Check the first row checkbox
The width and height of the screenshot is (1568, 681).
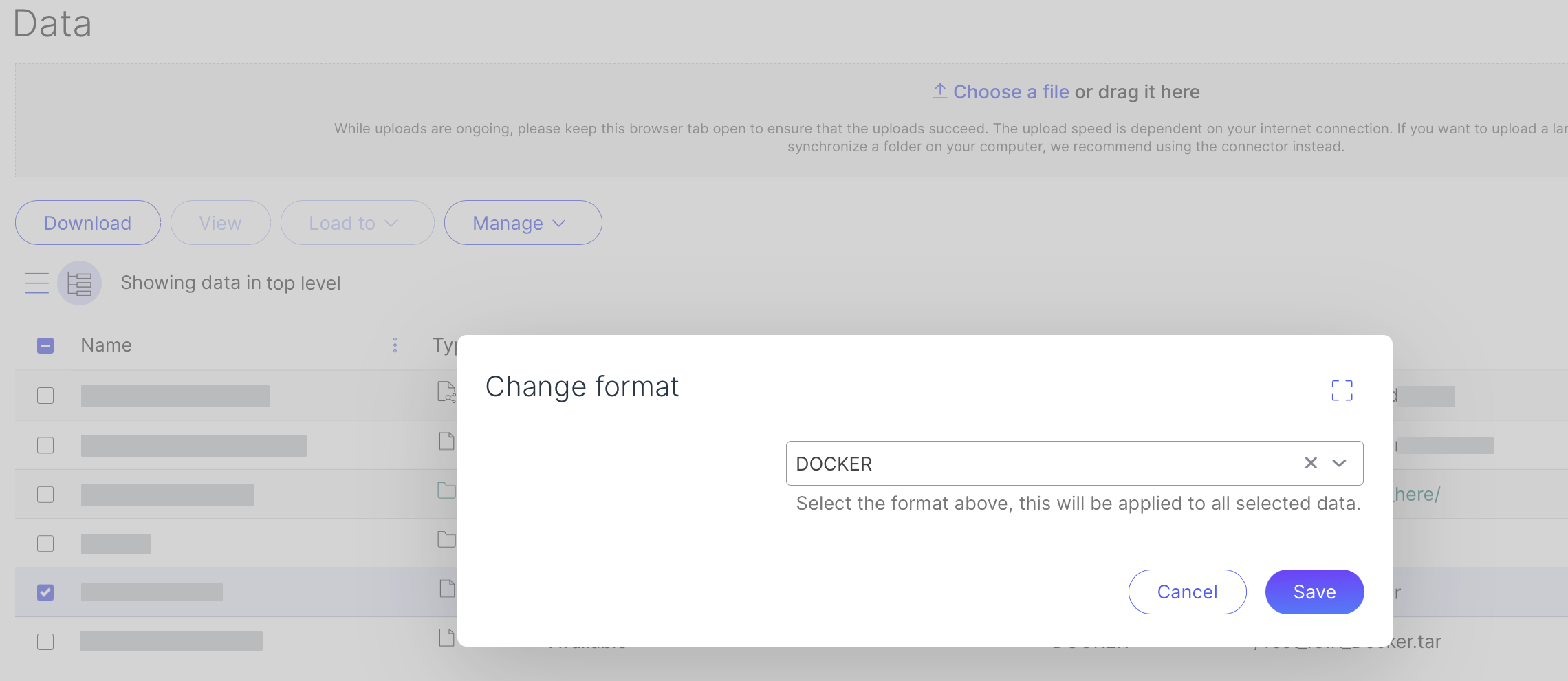pos(45,396)
